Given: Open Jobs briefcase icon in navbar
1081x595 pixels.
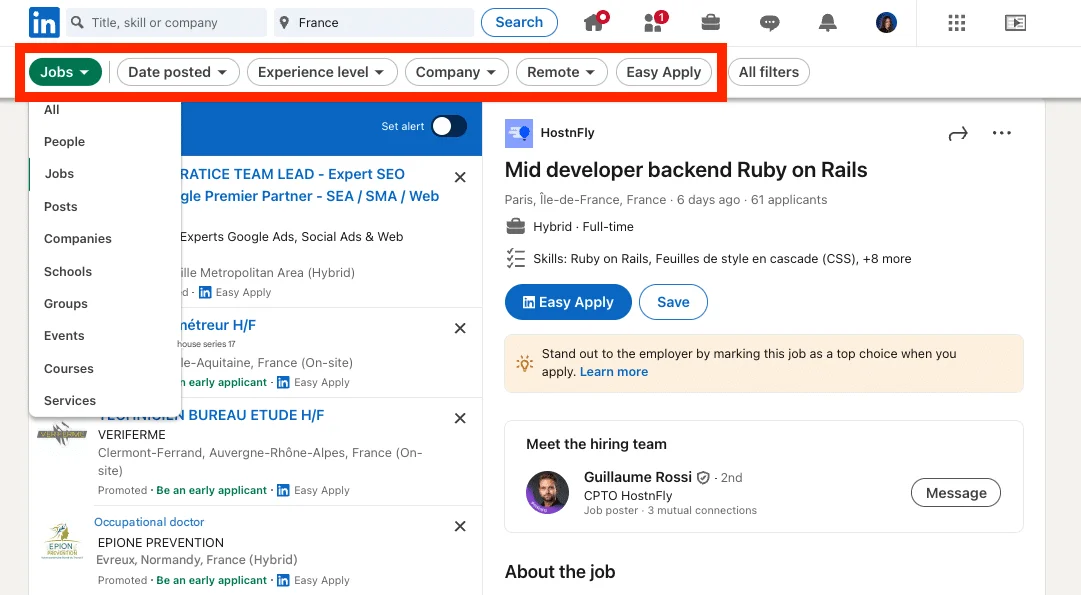Looking at the screenshot, I should 711,23.
